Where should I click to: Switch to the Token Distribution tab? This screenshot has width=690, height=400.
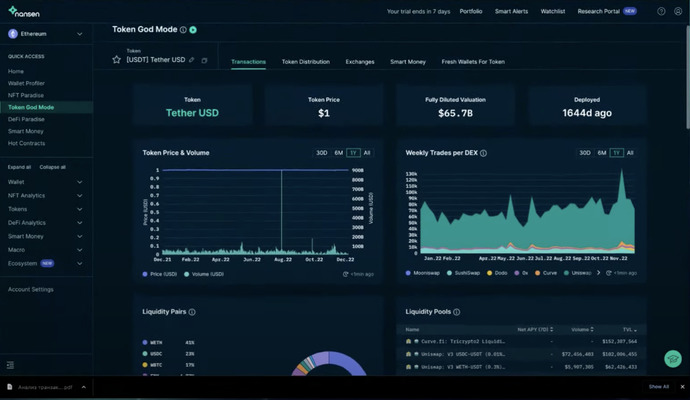pyautogui.click(x=305, y=62)
